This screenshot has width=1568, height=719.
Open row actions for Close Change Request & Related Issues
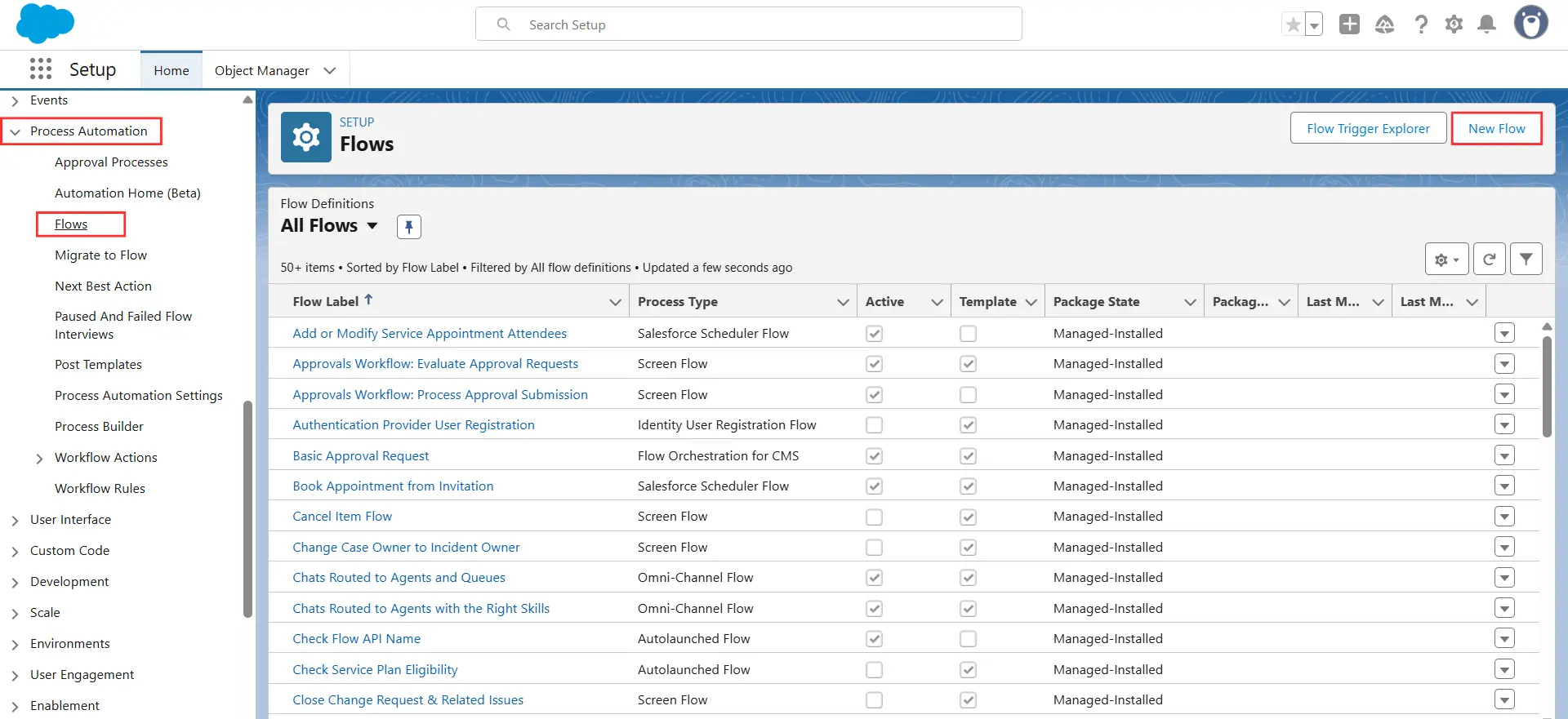1504,699
